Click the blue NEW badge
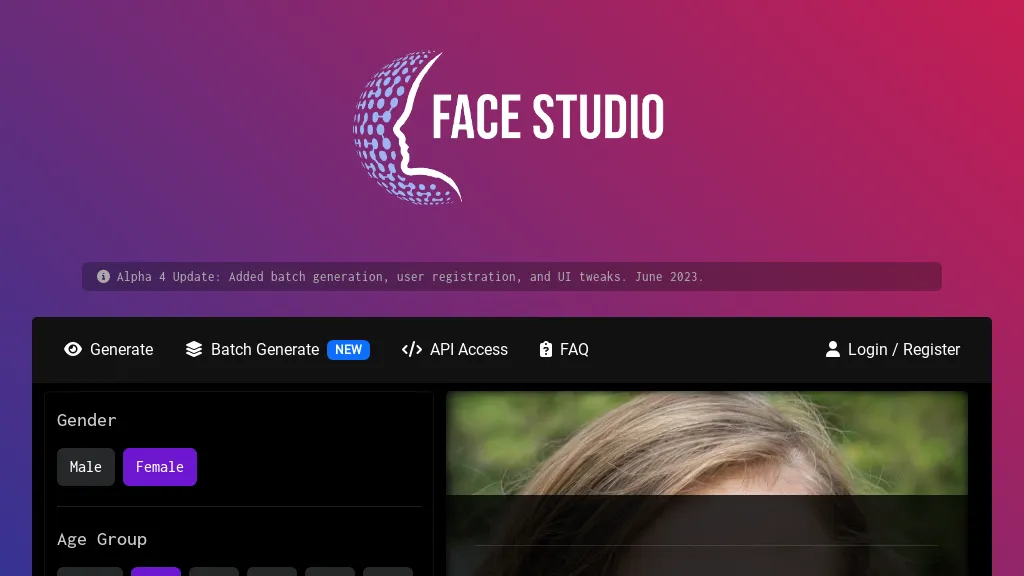 348,350
